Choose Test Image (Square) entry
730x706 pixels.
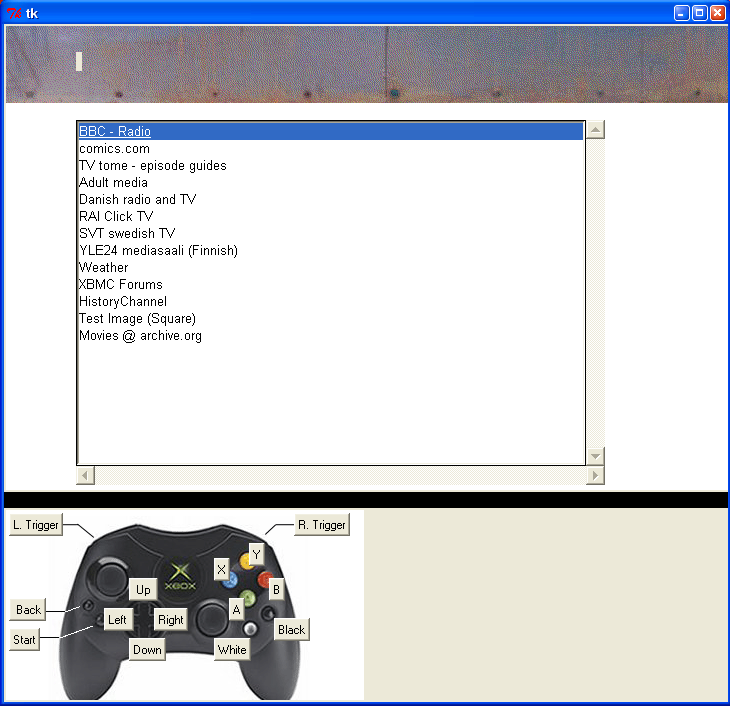pos(331,319)
